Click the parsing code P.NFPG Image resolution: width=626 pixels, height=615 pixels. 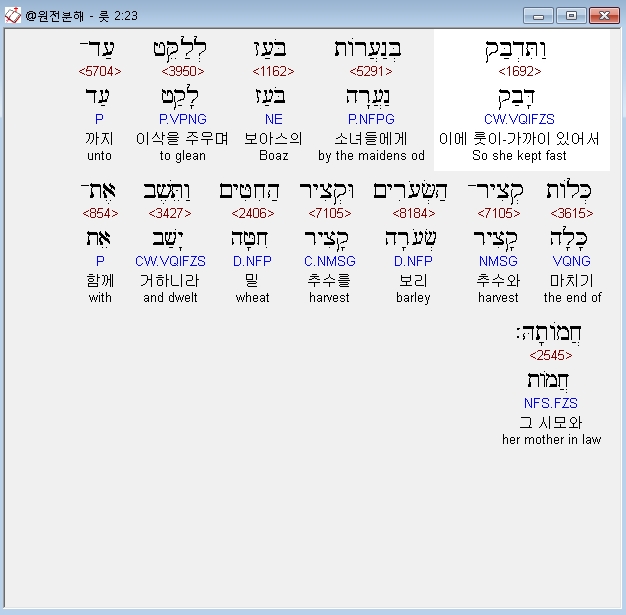point(371,119)
